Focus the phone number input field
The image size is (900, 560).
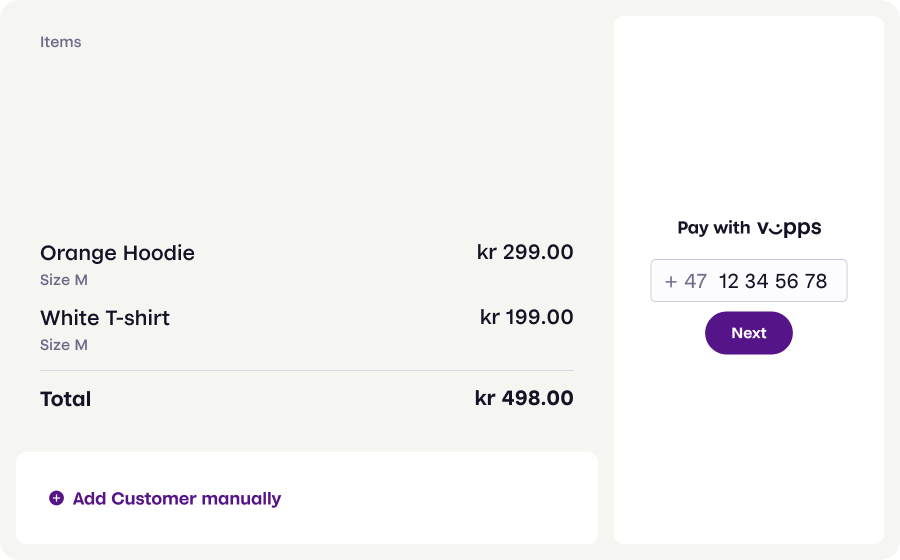(773, 281)
